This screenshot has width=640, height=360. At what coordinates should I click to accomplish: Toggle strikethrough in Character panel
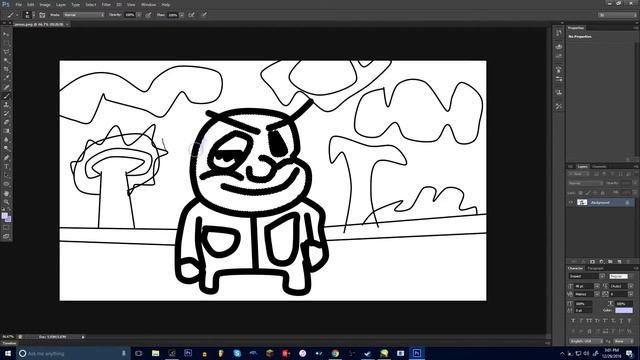[630, 321]
